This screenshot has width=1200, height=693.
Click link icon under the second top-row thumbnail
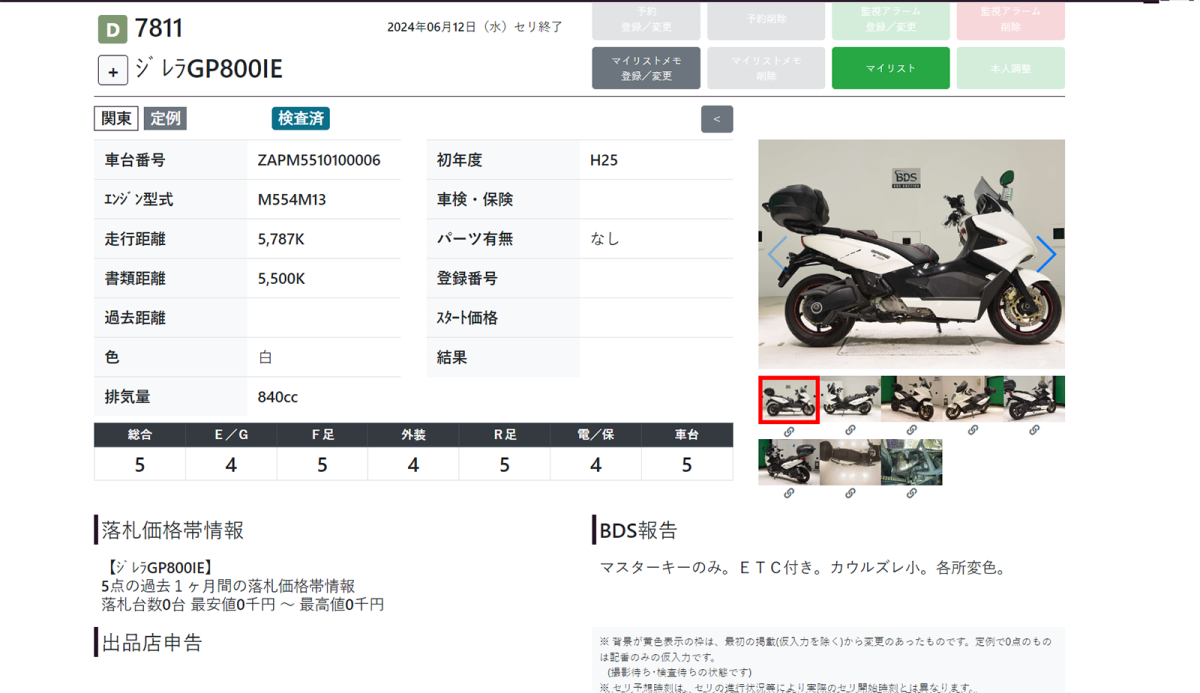[850, 430]
